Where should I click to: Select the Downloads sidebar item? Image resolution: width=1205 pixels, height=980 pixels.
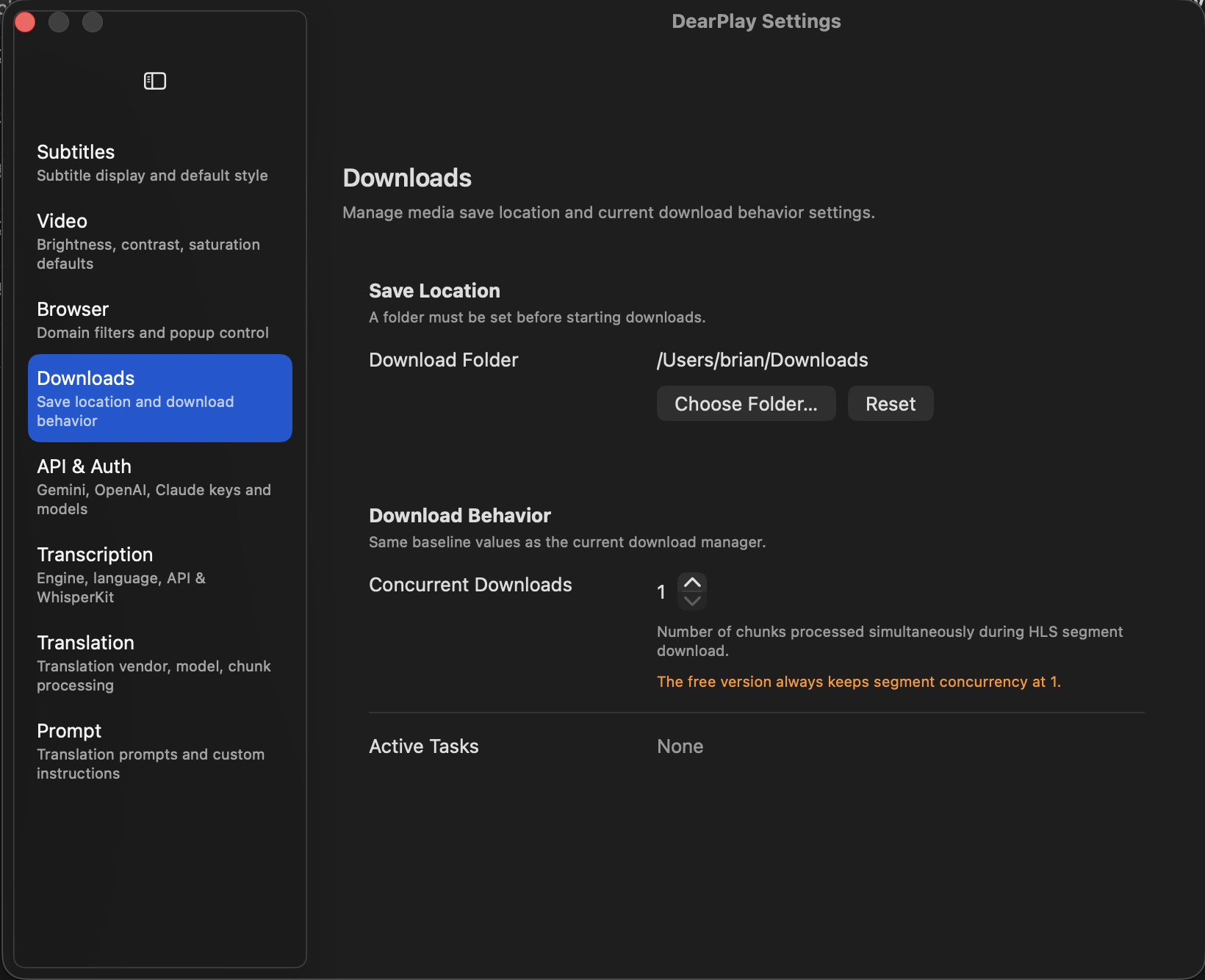click(x=160, y=398)
